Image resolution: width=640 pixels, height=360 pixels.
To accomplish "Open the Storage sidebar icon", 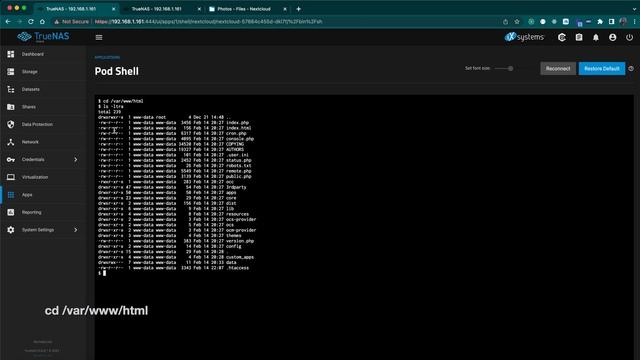I will pyautogui.click(x=11, y=71).
